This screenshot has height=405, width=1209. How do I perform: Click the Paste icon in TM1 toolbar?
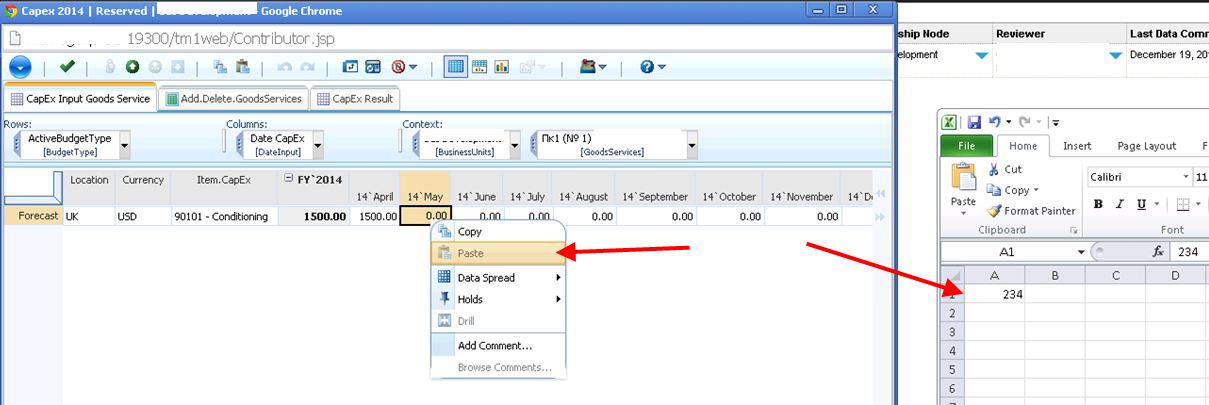241,67
